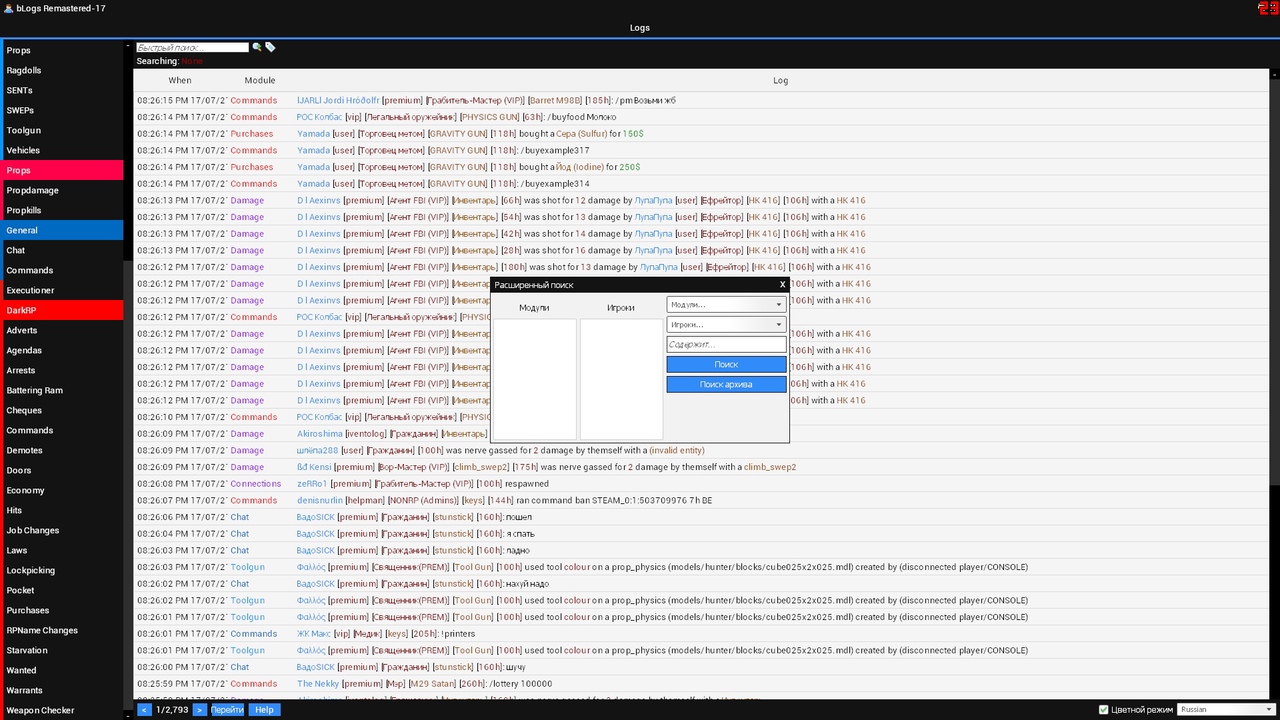
Task: Open the Игроки dropdown in search dialog
Action: click(x=726, y=325)
